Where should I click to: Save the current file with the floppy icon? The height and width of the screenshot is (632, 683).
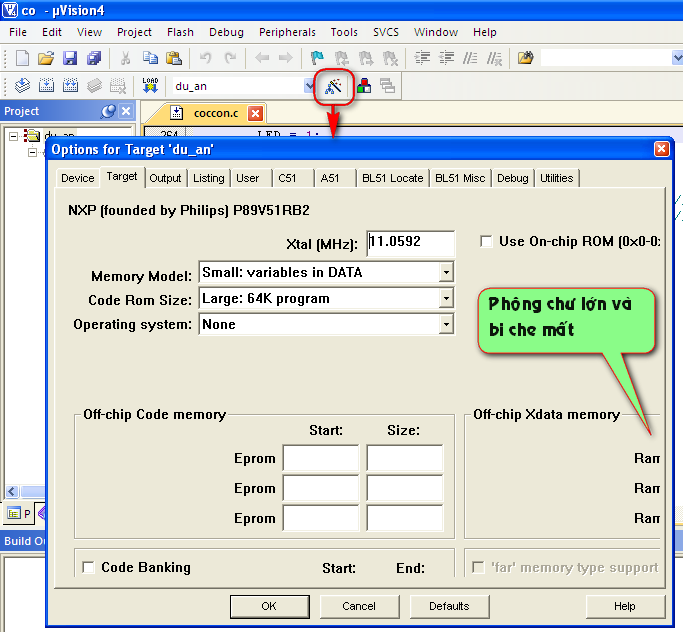70,57
